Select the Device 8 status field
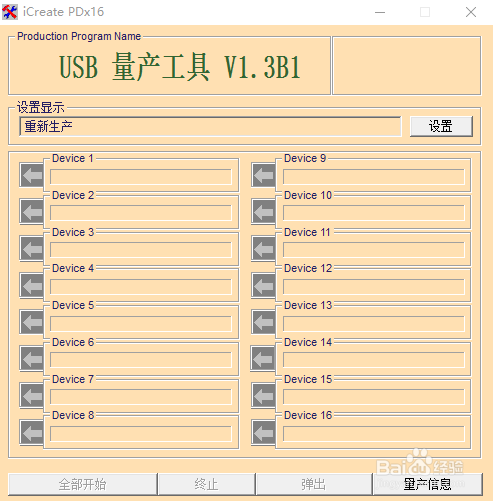 [141, 434]
